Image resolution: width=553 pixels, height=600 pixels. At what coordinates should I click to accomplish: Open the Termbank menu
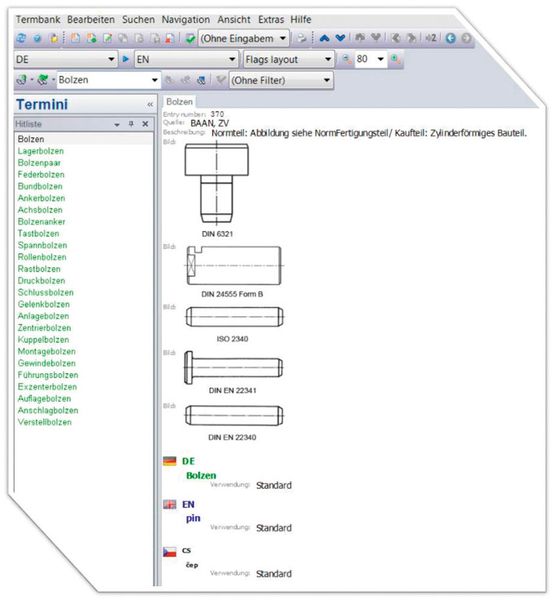point(38,19)
